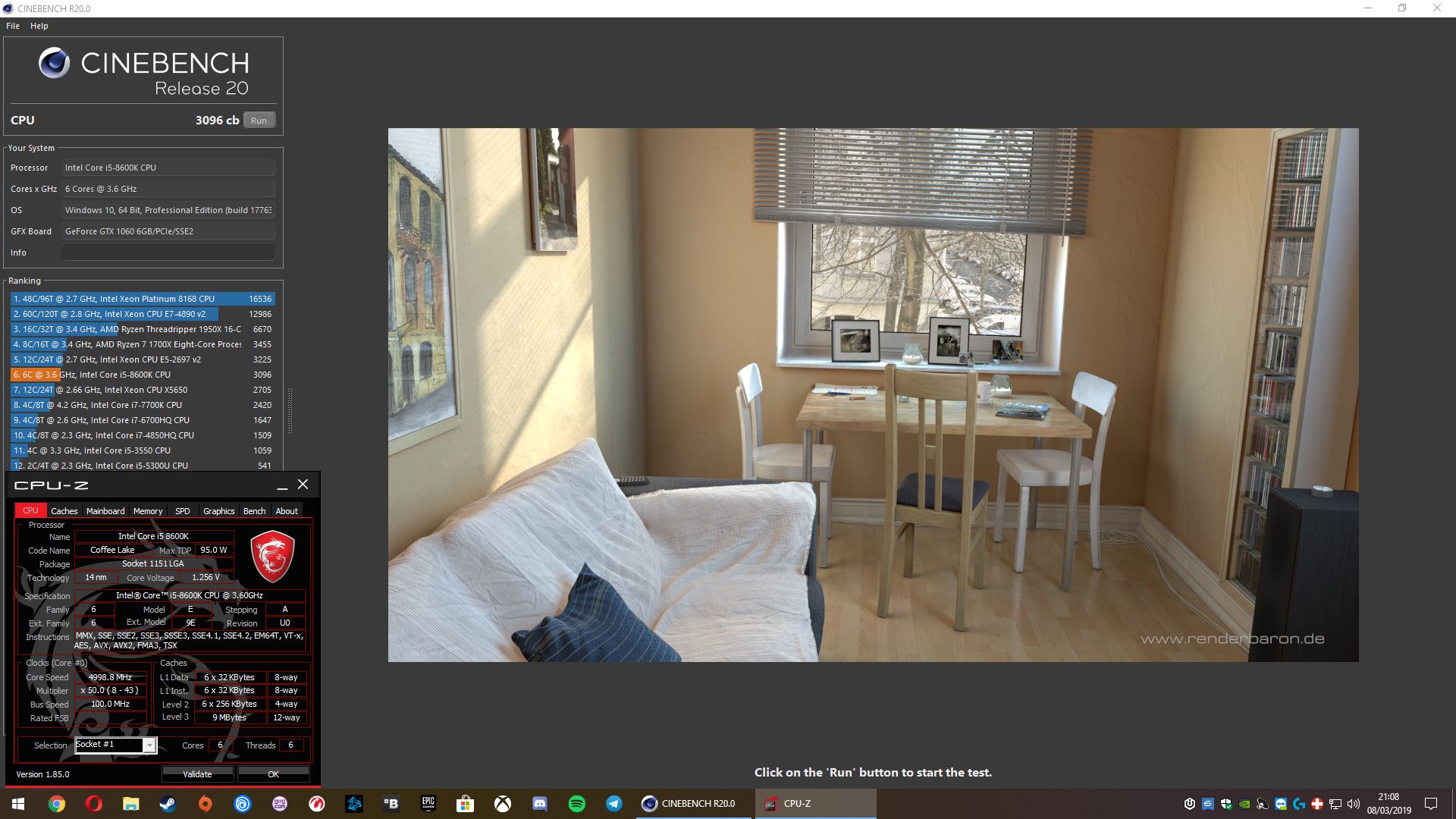Close the CPU-Z window
This screenshot has width=1456, height=819.
point(303,485)
